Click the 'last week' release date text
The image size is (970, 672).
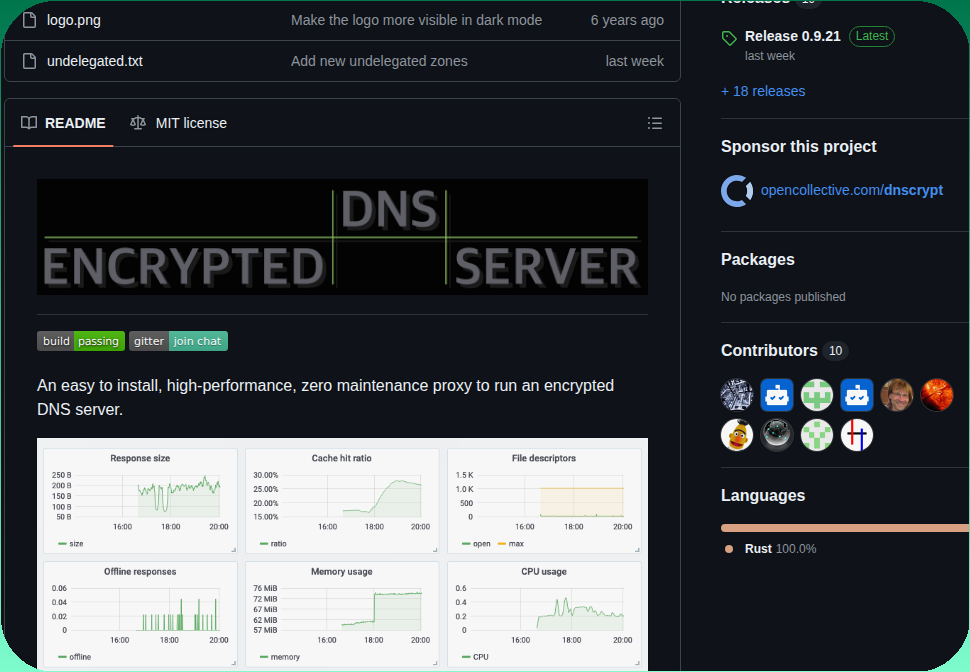(770, 56)
